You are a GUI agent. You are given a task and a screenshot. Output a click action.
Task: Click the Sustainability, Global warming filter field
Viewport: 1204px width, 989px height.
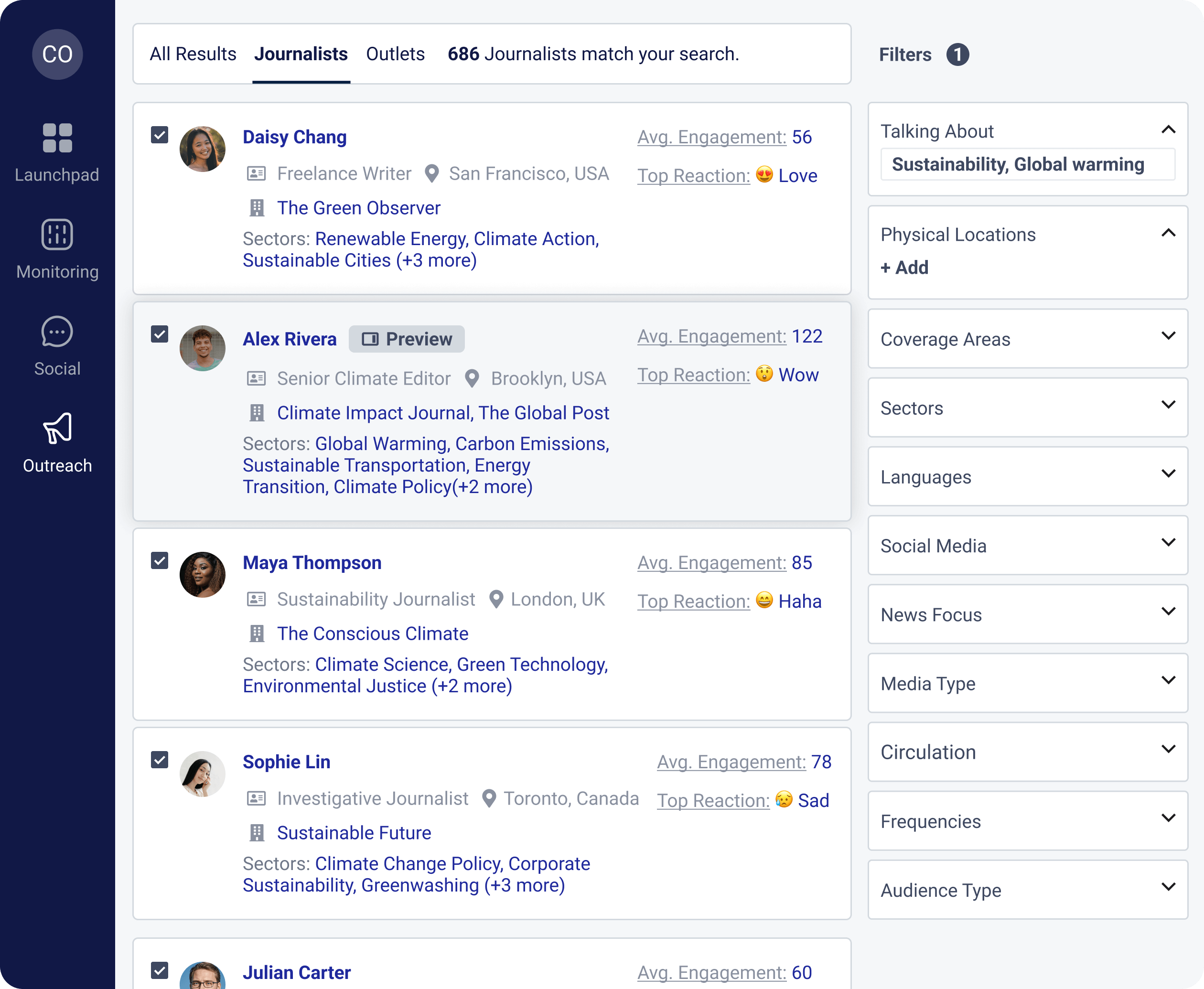(x=1027, y=164)
